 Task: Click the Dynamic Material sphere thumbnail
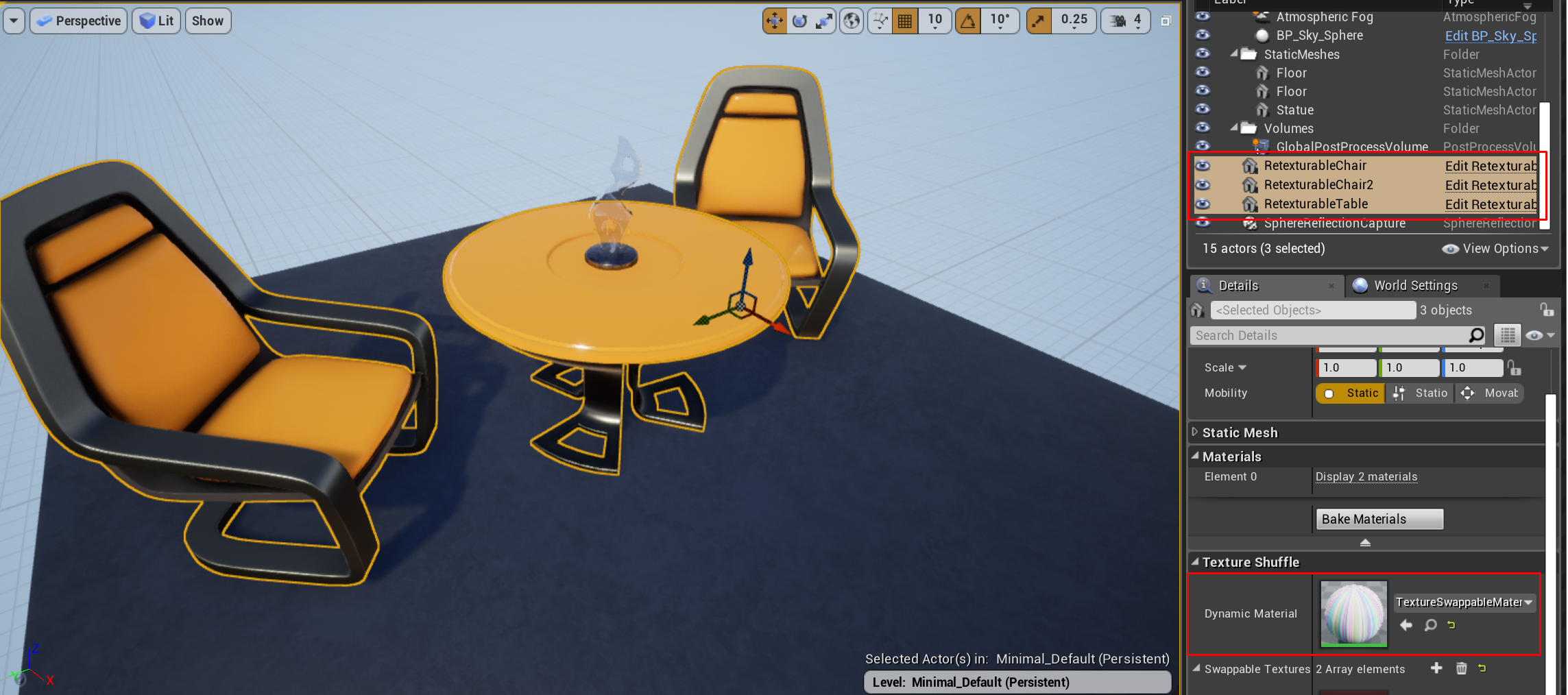point(1353,613)
